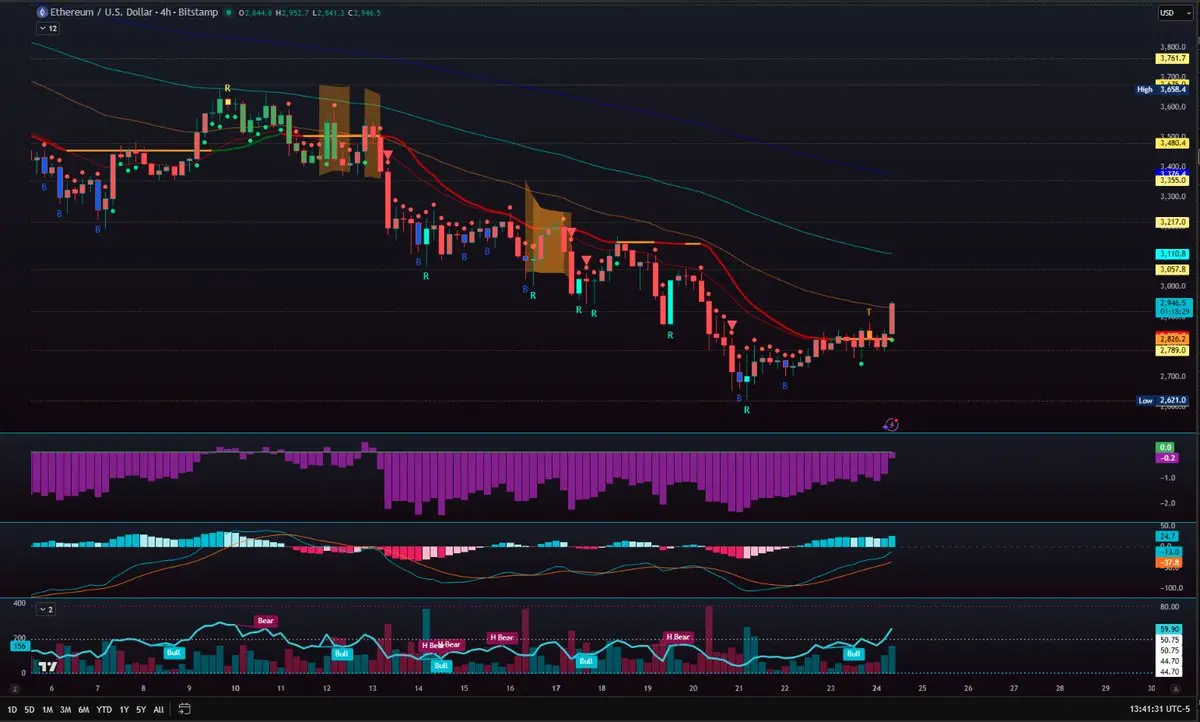Click the orange 2,826.2 price label

[1172, 339]
